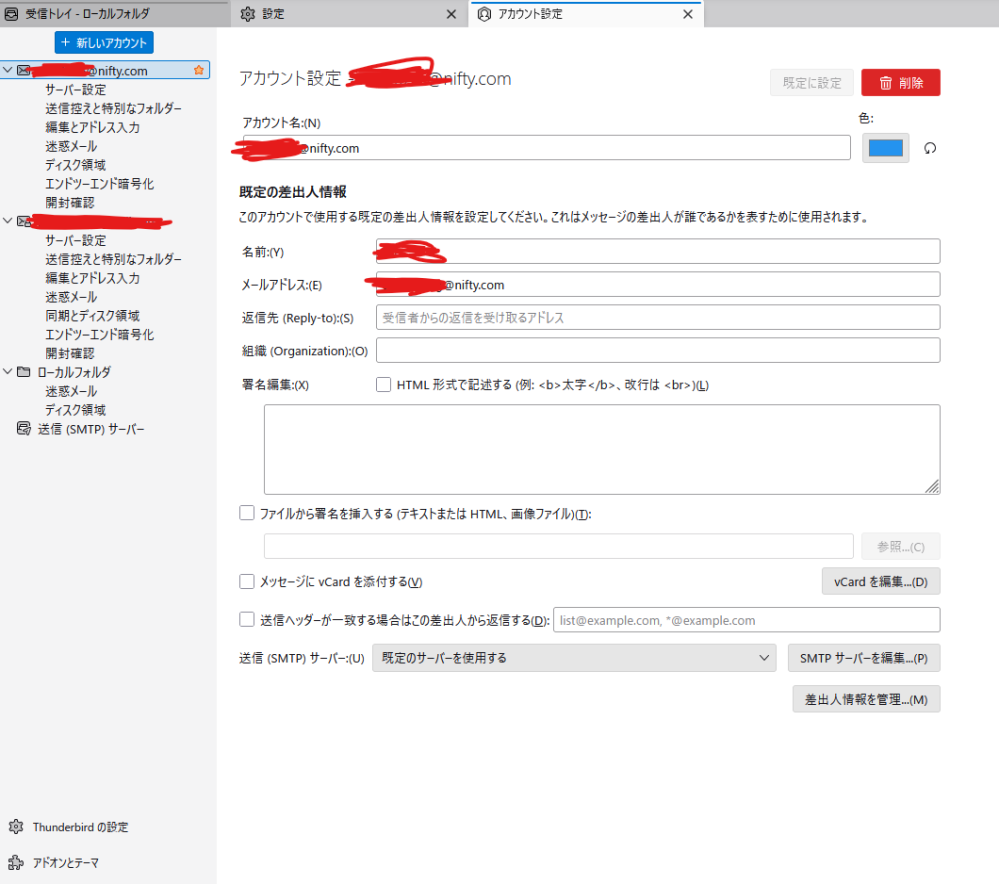Click the アカウント名 input field
This screenshot has width=999, height=884.
tap(546, 148)
